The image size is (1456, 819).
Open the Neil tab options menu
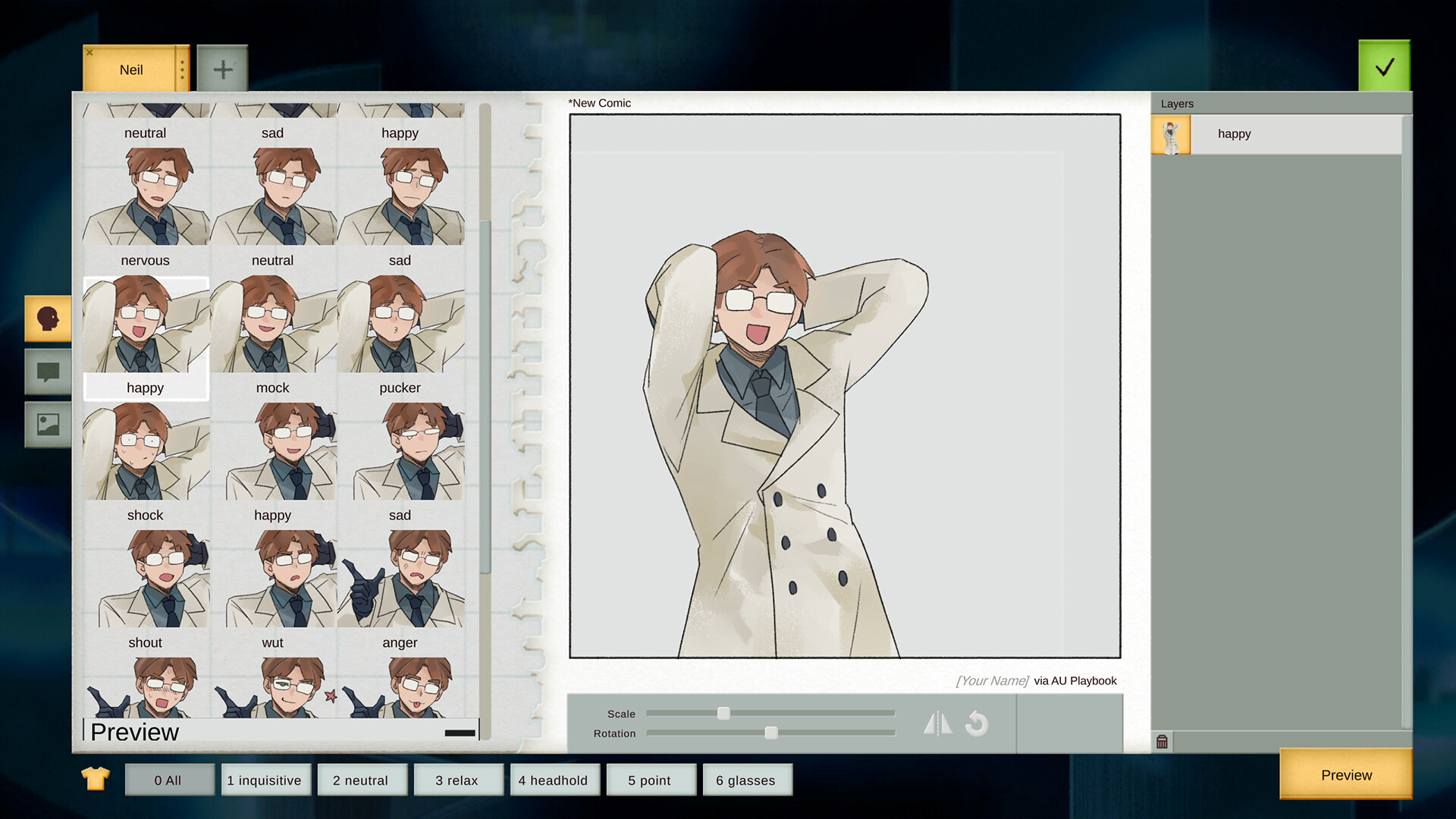click(x=180, y=69)
